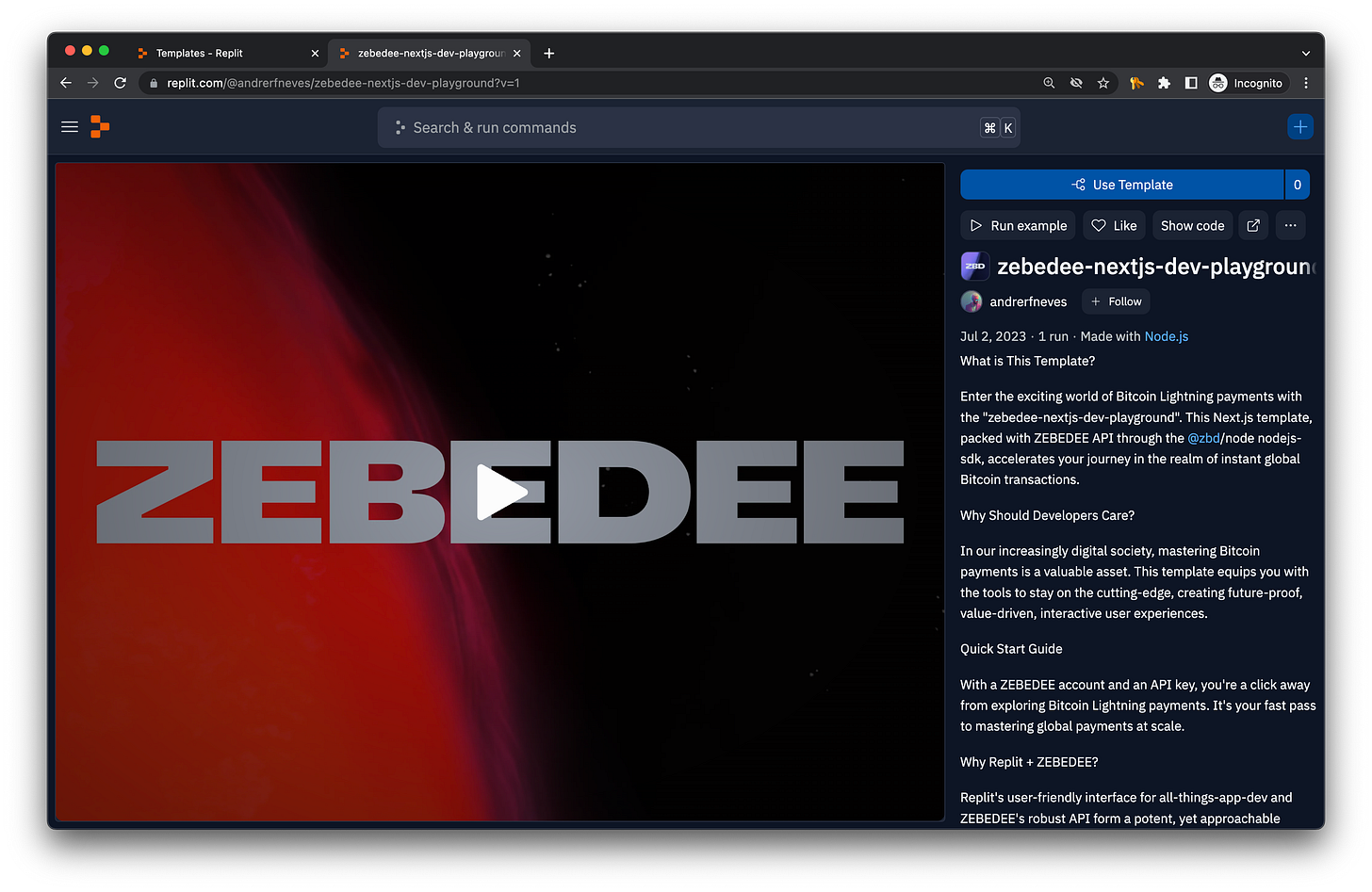1372x892 pixels.
Task: Go back in browser history
Action: click(x=66, y=83)
